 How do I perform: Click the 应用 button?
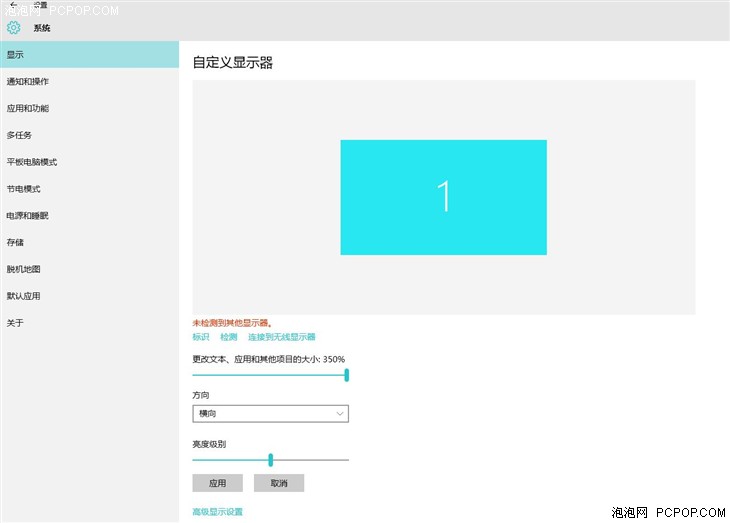pyautogui.click(x=217, y=483)
